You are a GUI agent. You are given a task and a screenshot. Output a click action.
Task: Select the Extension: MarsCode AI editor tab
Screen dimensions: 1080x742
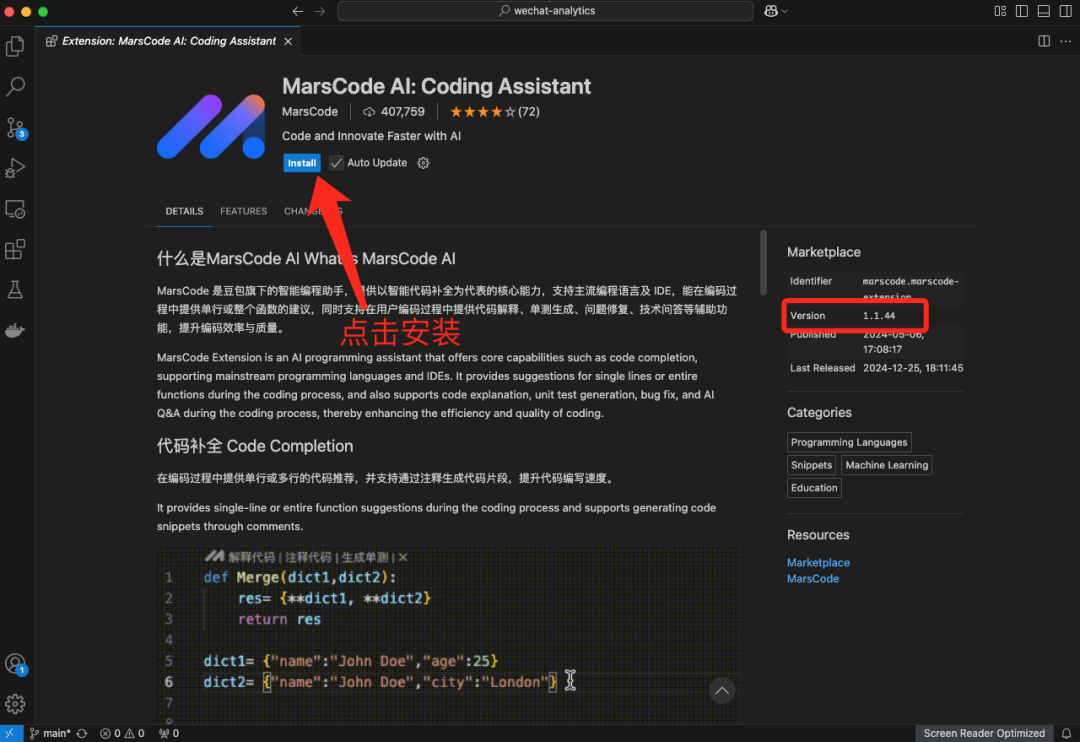click(169, 41)
